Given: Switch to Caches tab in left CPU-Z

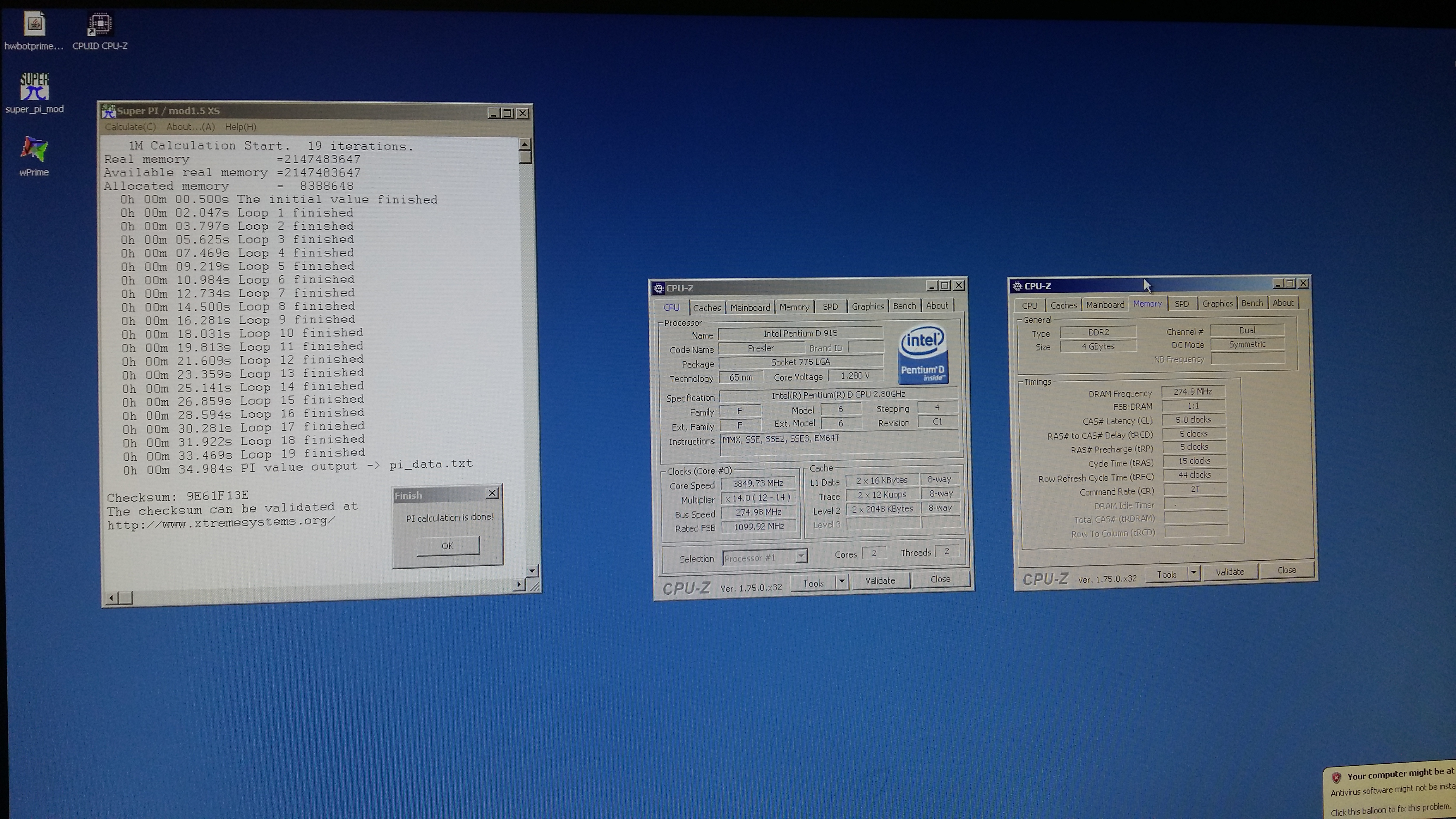Looking at the screenshot, I should pos(706,308).
